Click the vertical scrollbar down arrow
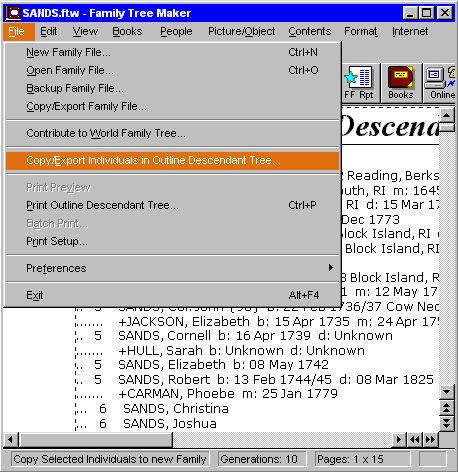Screen dimensions: 458x472 tap(447, 392)
